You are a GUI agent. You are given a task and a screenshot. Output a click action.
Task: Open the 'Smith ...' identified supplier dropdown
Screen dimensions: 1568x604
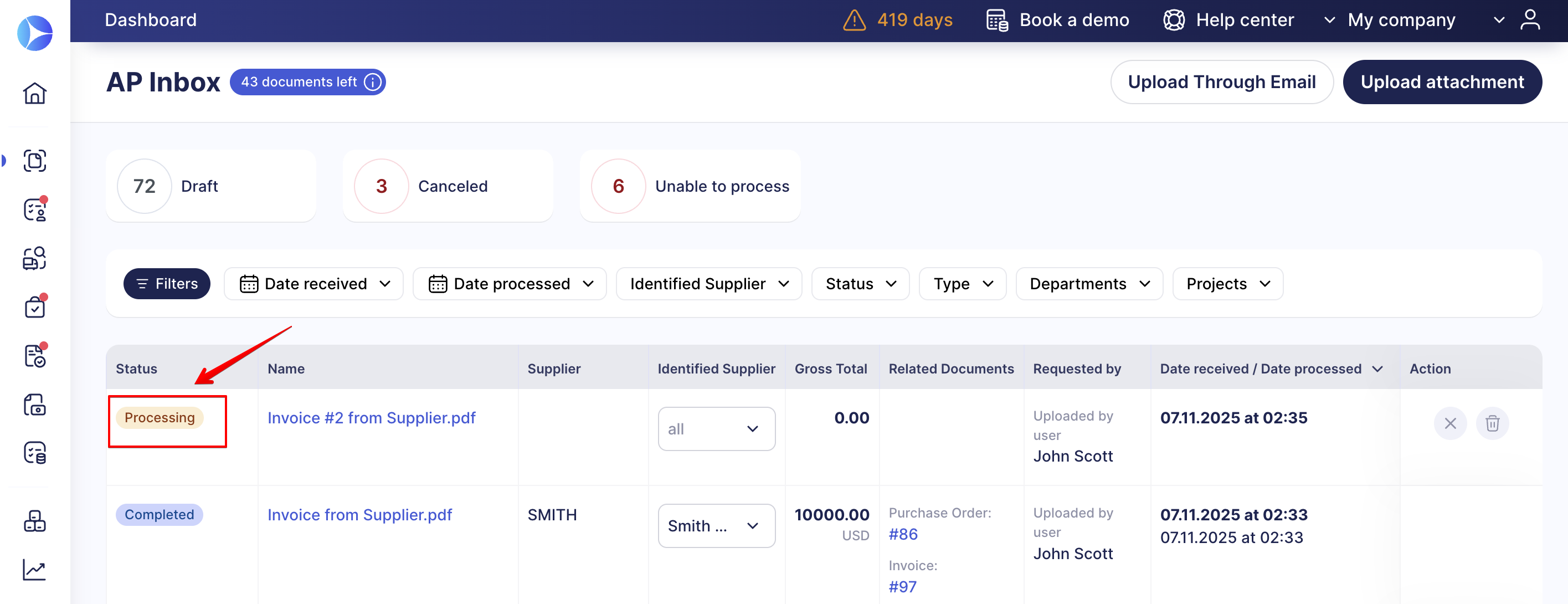[717, 525]
